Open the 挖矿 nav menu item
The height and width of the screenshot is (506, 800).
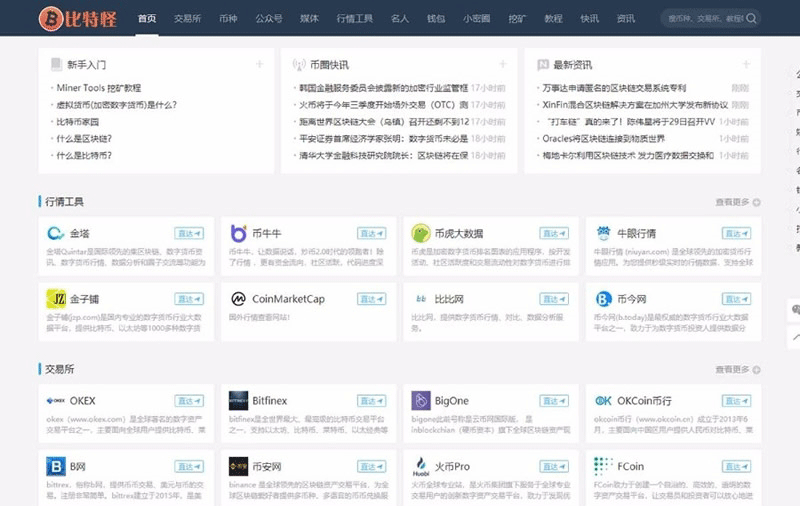pos(517,18)
